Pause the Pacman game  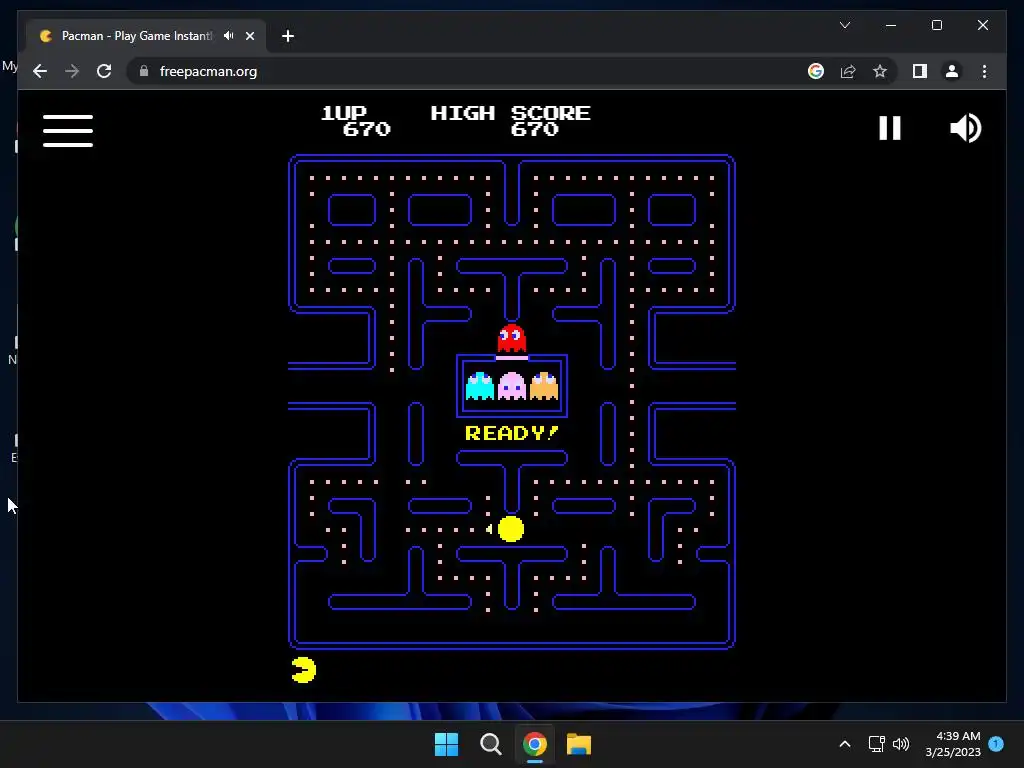[x=889, y=128]
